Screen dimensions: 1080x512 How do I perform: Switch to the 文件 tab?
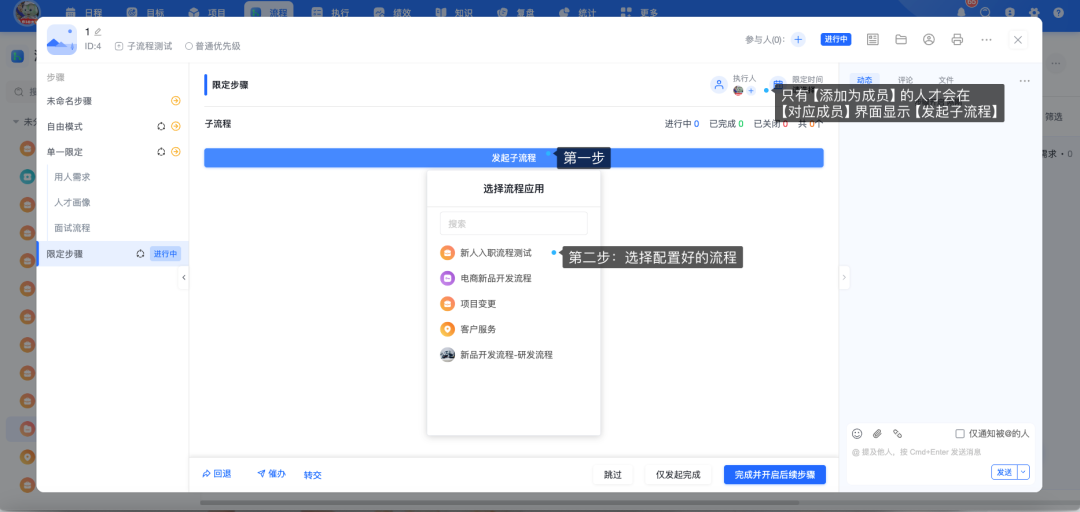[x=946, y=80]
